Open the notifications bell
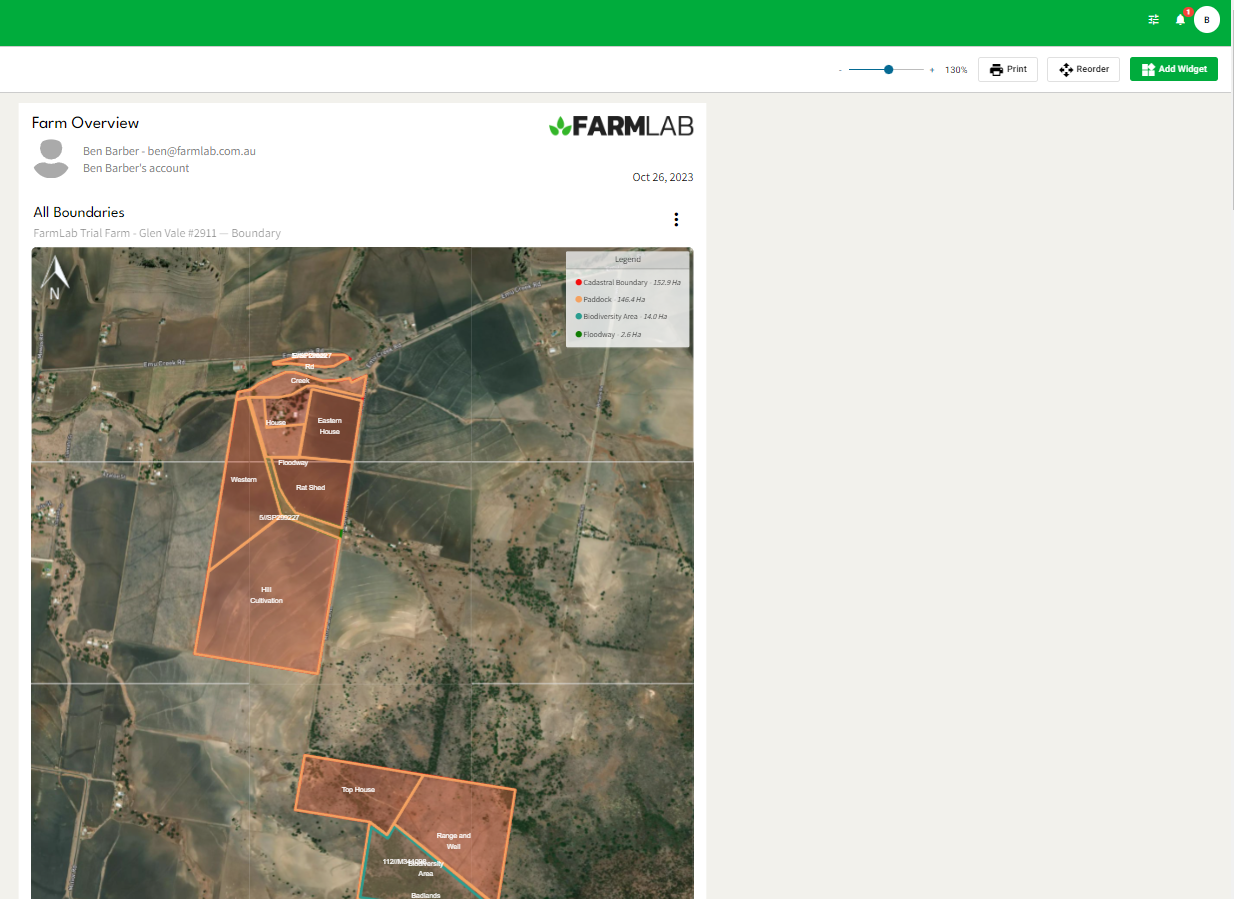The width and height of the screenshot is (1234, 899). pyautogui.click(x=1180, y=20)
